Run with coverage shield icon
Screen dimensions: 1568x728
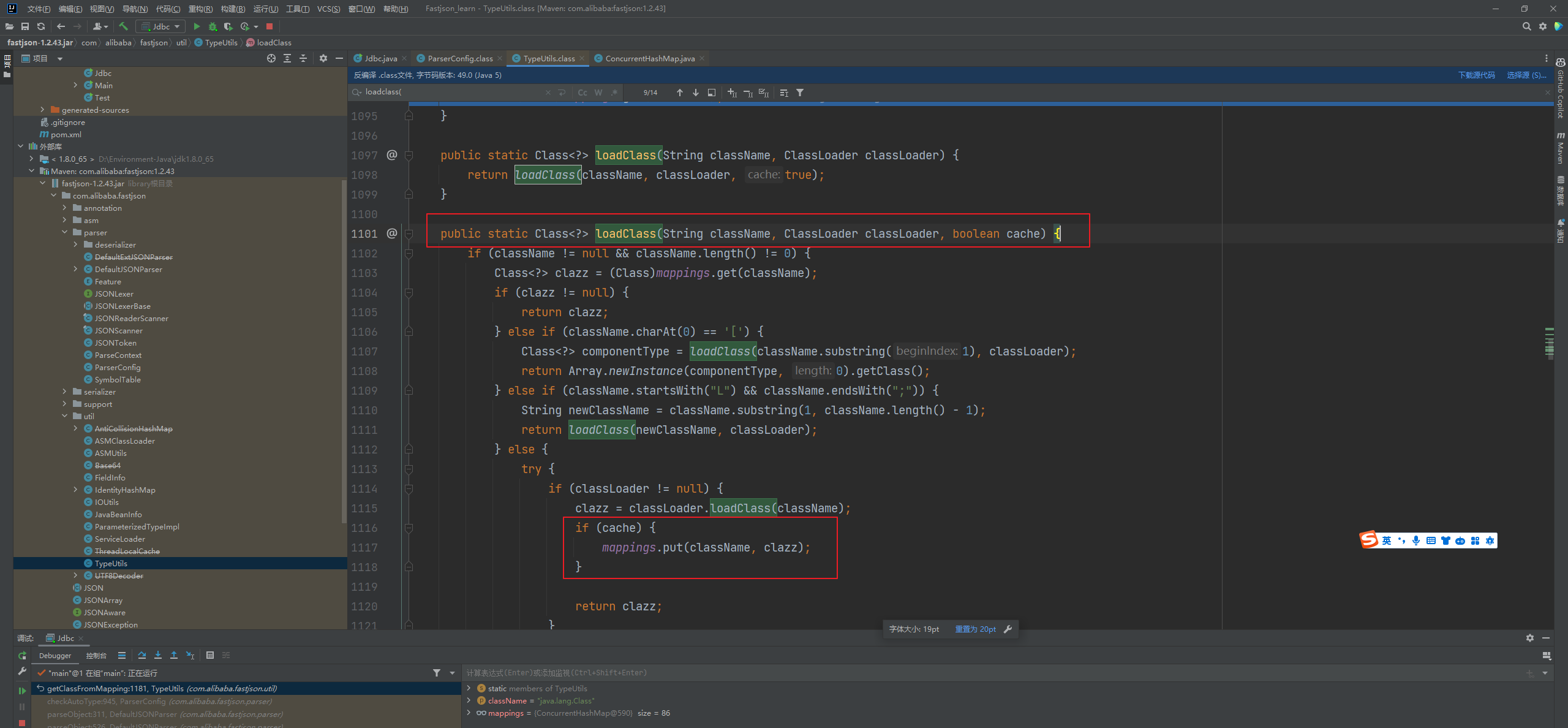(x=228, y=26)
